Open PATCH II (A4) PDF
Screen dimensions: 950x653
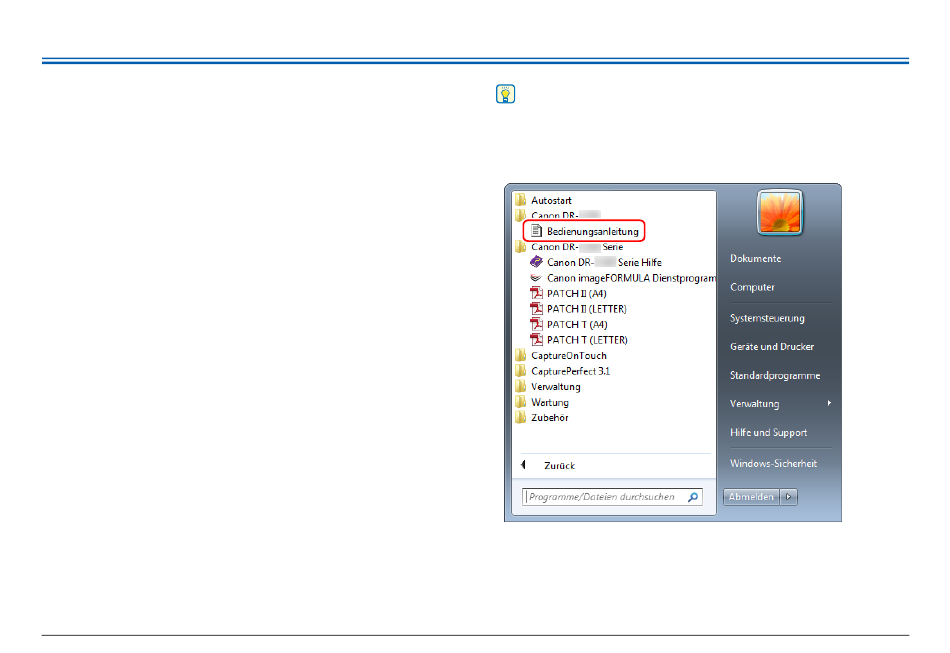(576, 294)
